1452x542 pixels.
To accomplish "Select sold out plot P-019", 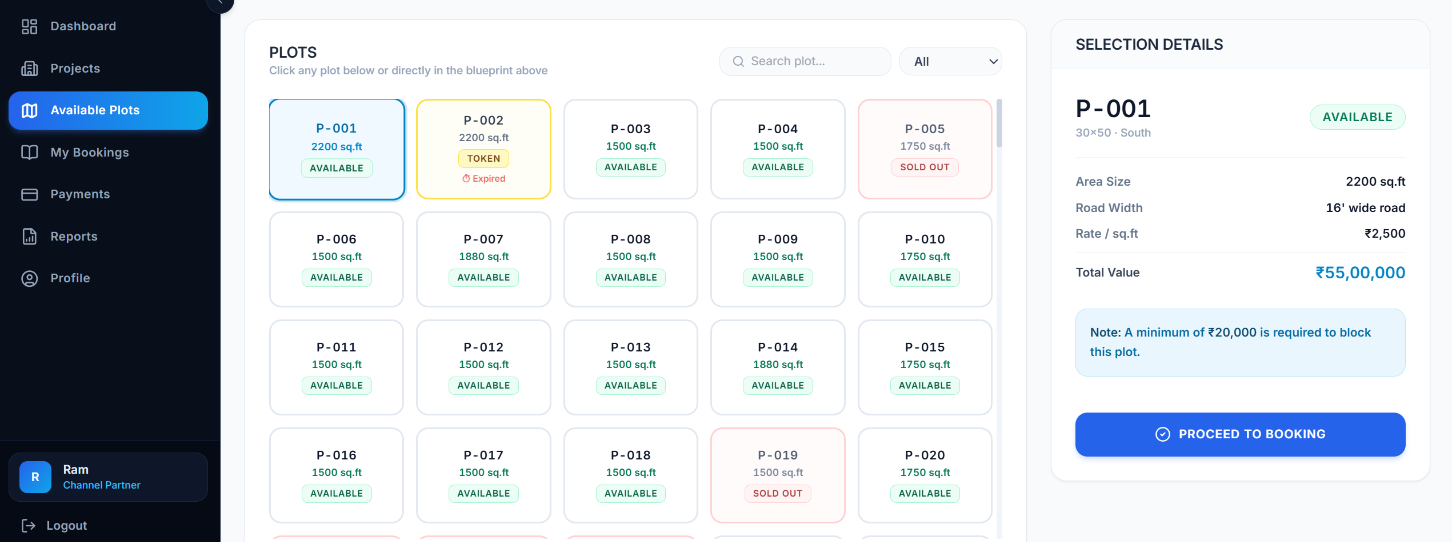I will (x=778, y=475).
